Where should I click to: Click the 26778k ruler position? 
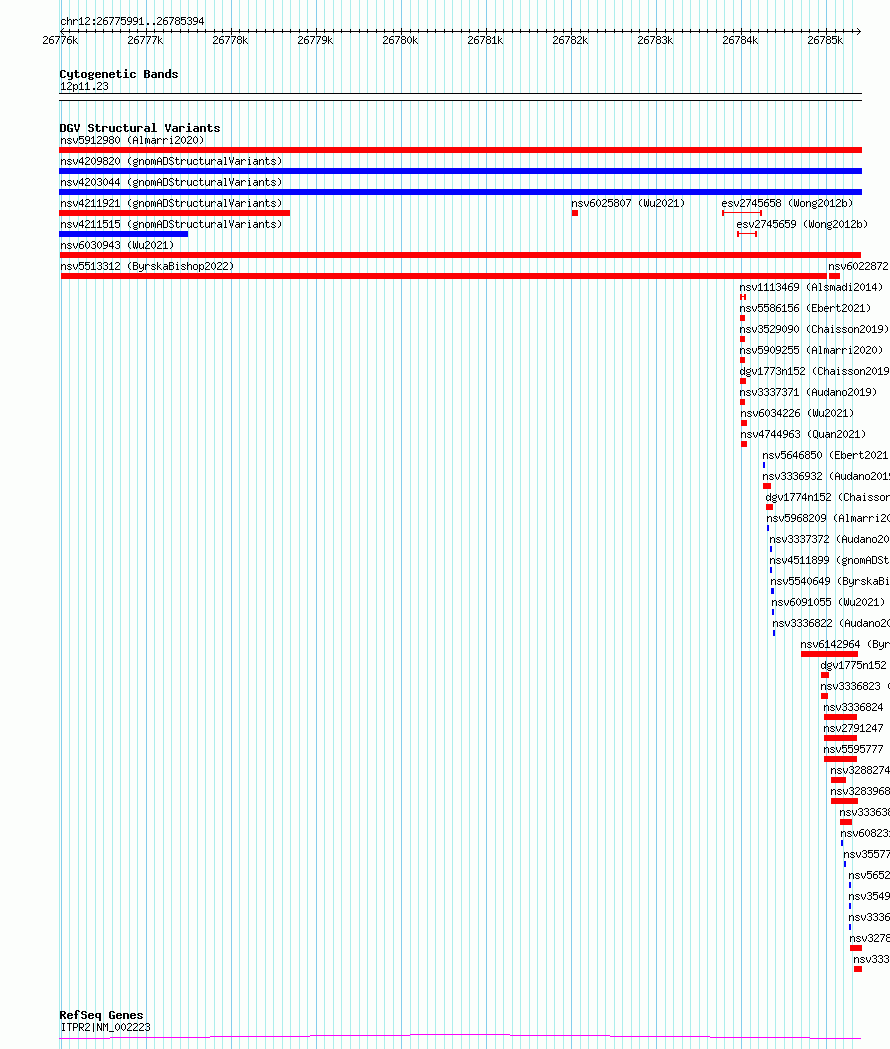coord(230,41)
